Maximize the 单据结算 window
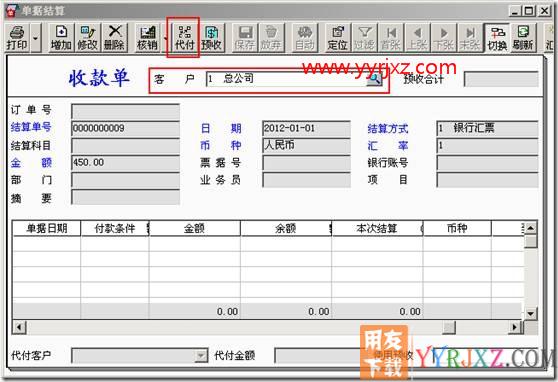 pyautogui.click(x=529, y=11)
